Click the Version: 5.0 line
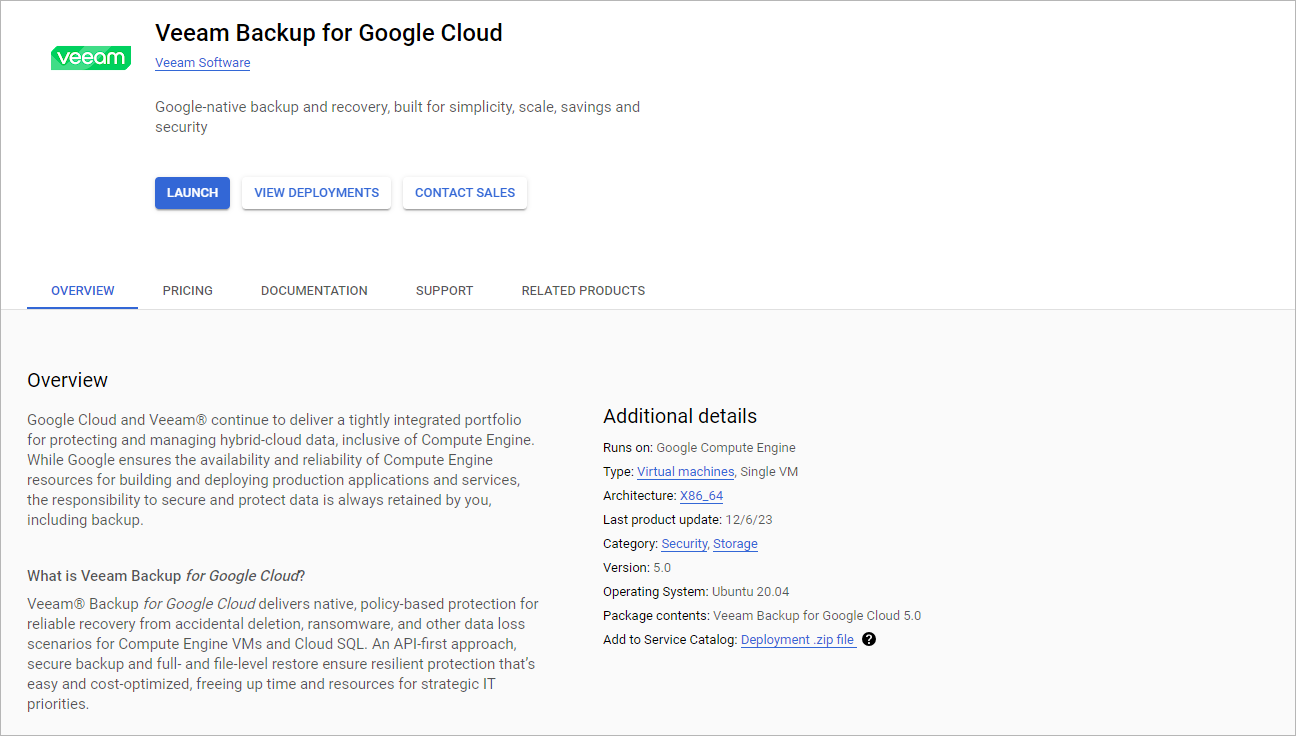 click(637, 568)
